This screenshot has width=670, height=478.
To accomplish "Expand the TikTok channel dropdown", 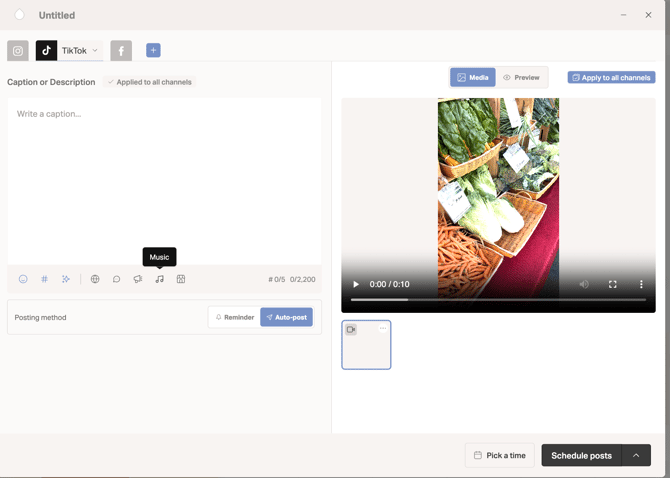I will coord(95,50).
